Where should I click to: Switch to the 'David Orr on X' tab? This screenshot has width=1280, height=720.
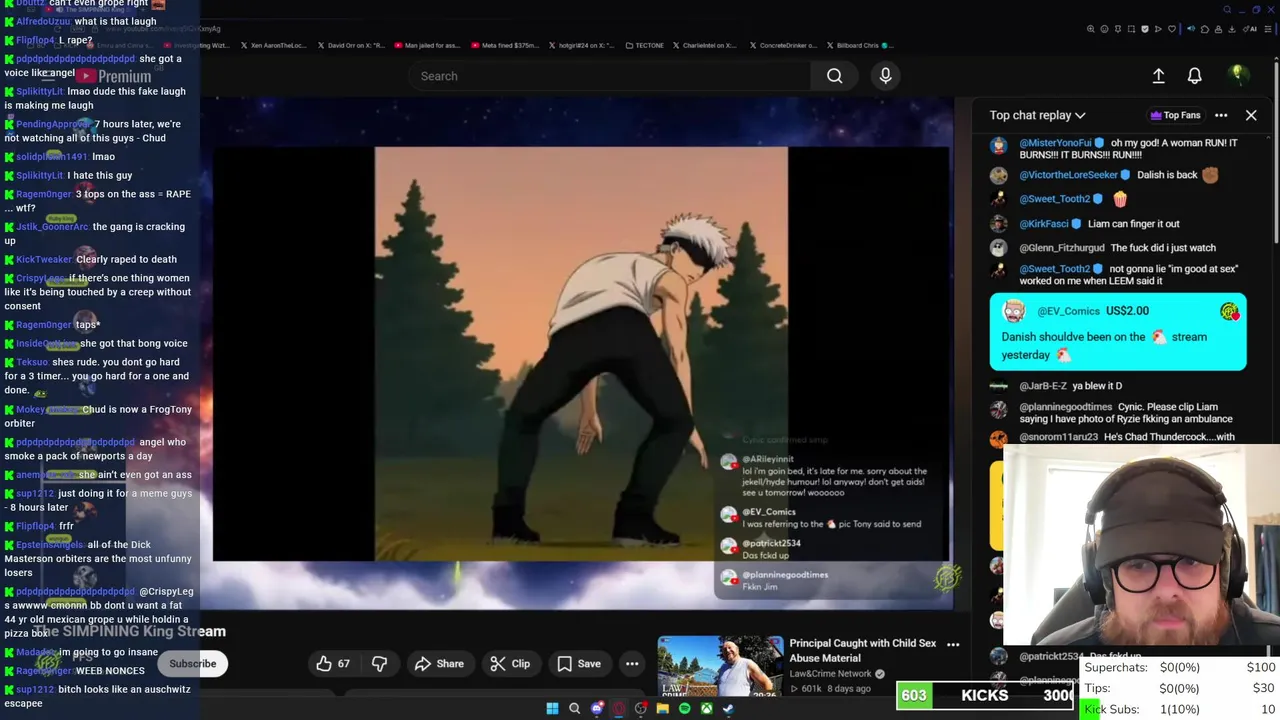coord(350,45)
